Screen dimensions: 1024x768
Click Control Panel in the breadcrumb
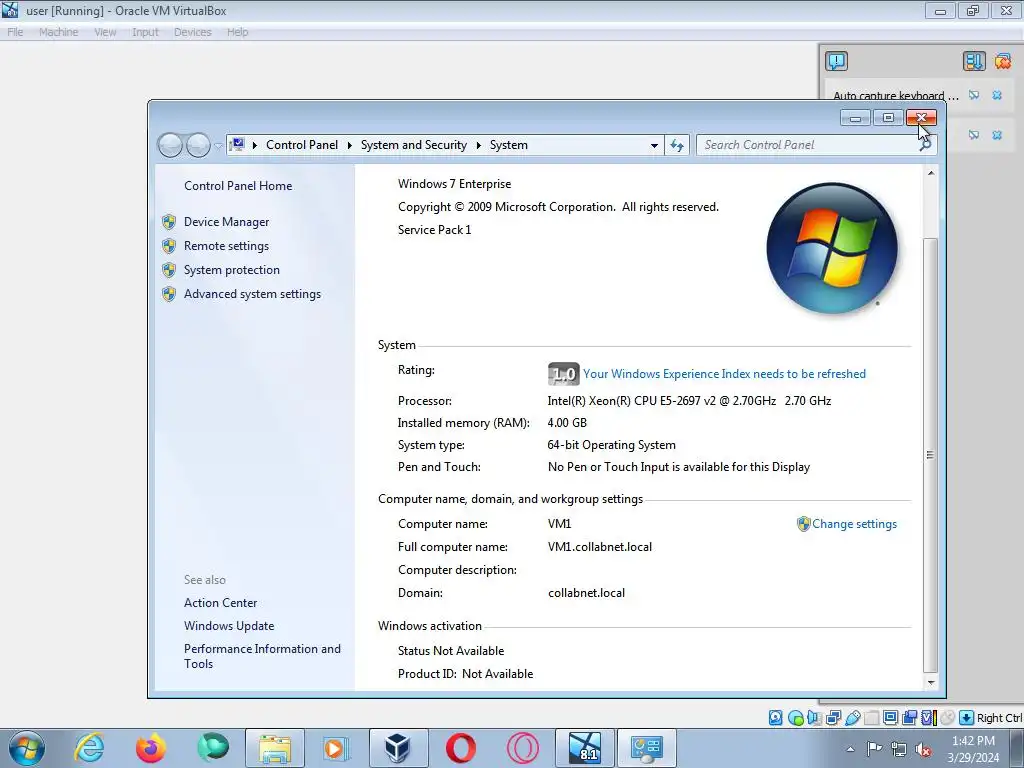click(302, 145)
